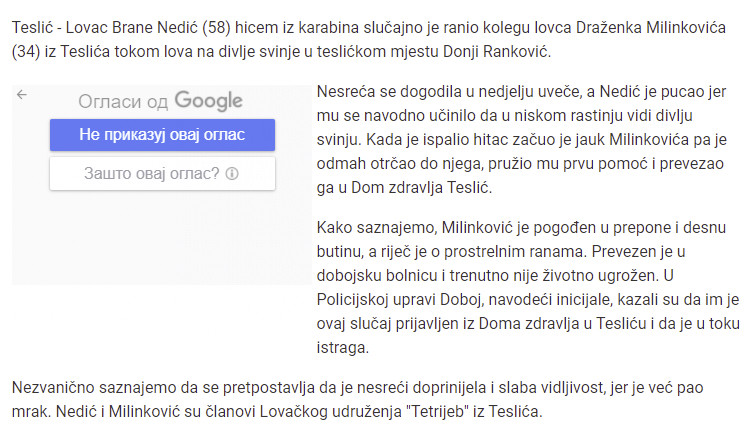This screenshot has width=751, height=429.
Task: Click the info icon beside "Зашто овај оглас?"
Action: [232, 173]
